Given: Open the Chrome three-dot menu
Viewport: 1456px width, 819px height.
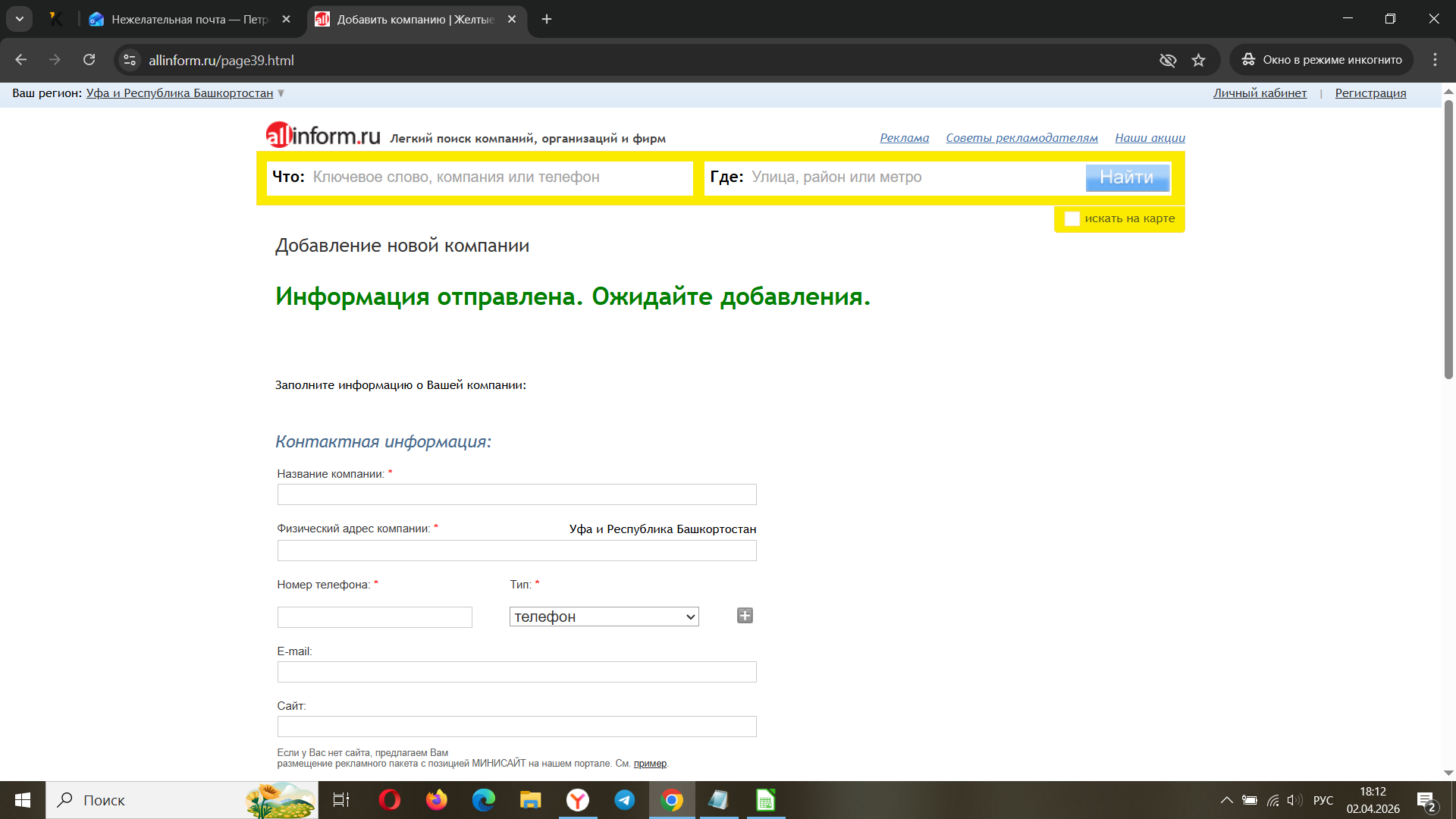Looking at the screenshot, I should (1435, 60).
